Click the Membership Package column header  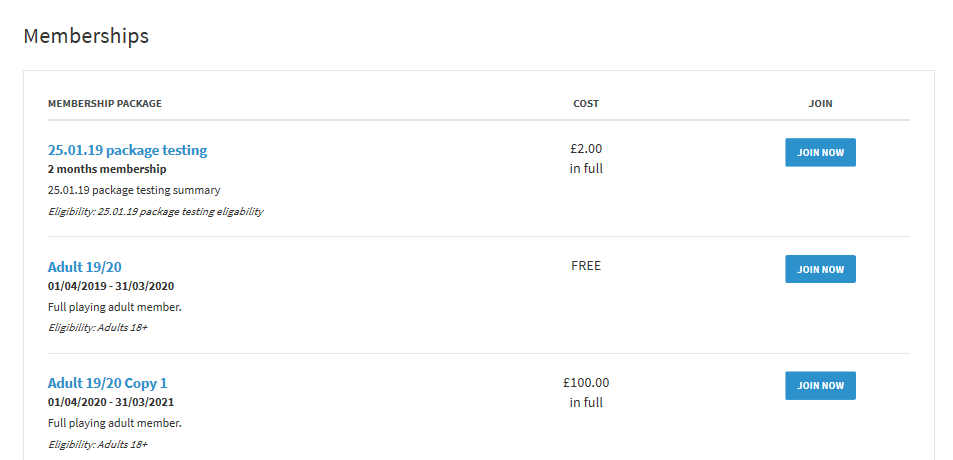pyautogui.click(x=105, y=104)
